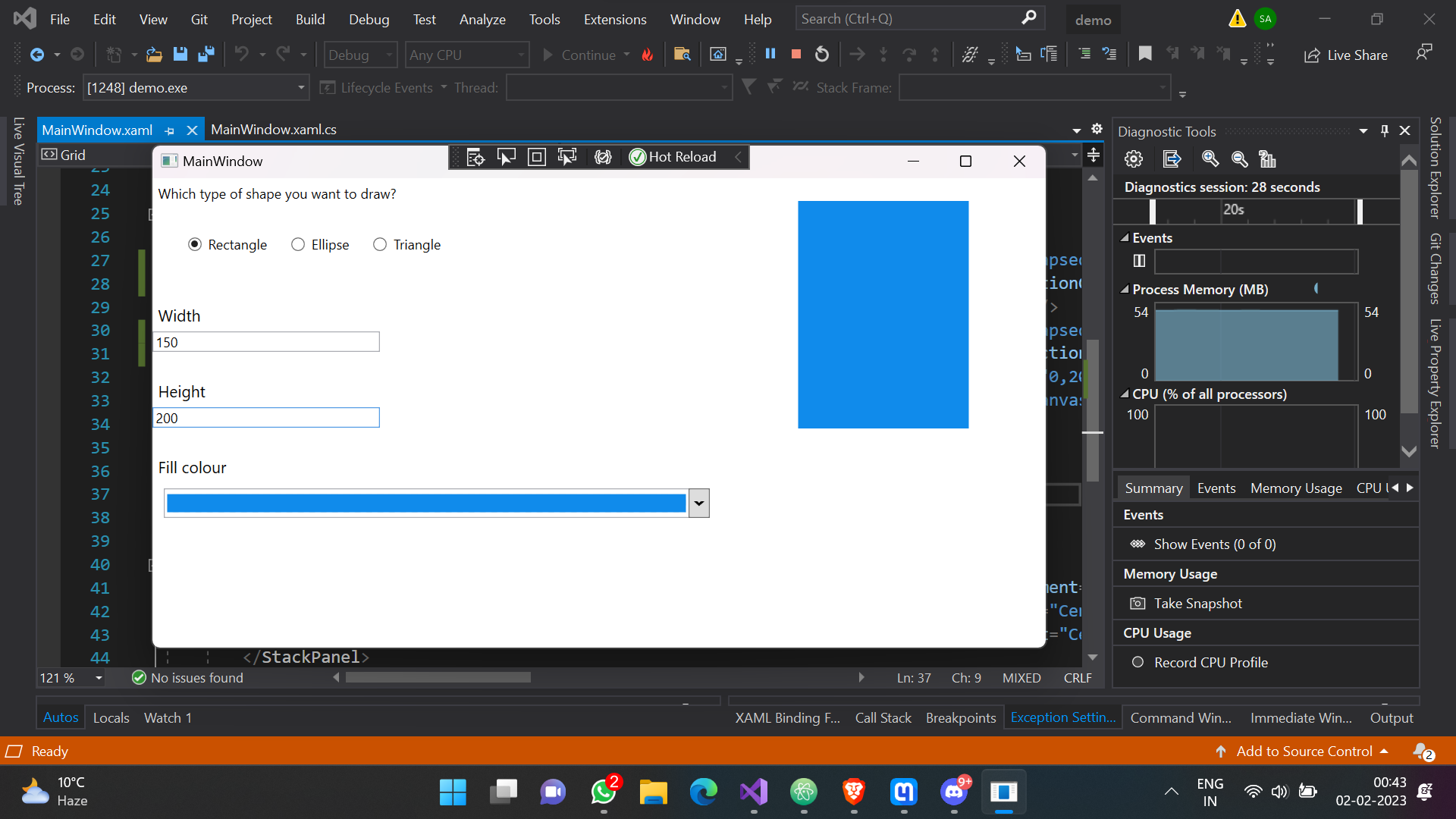Image resolution: width=1456 pixels, height=819 pixels.
Task: Zoom in on the diagnostics timeline
Action: [1210, 158]
